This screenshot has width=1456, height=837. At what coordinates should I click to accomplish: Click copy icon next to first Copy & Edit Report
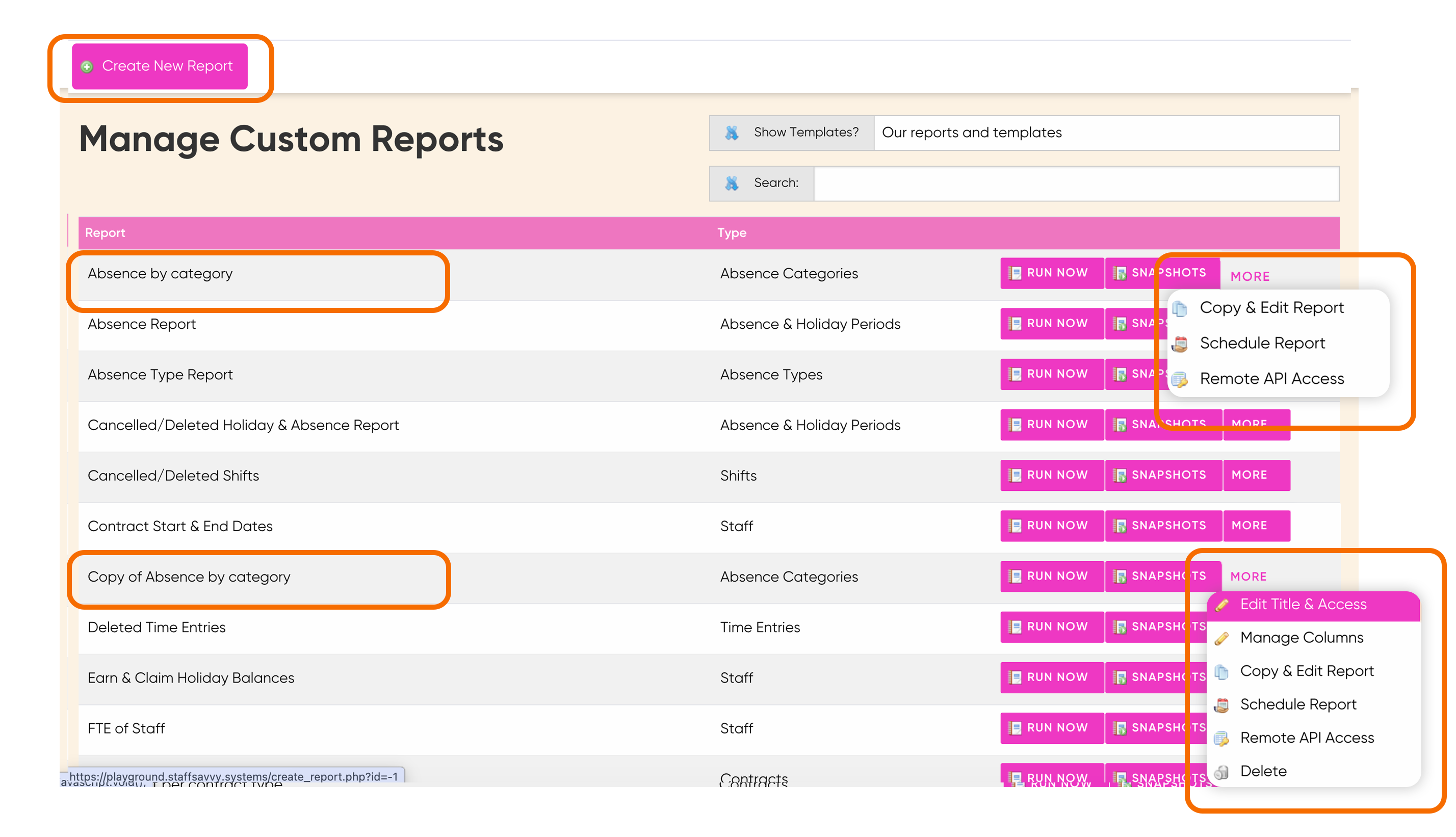(x=1180, y=309)
